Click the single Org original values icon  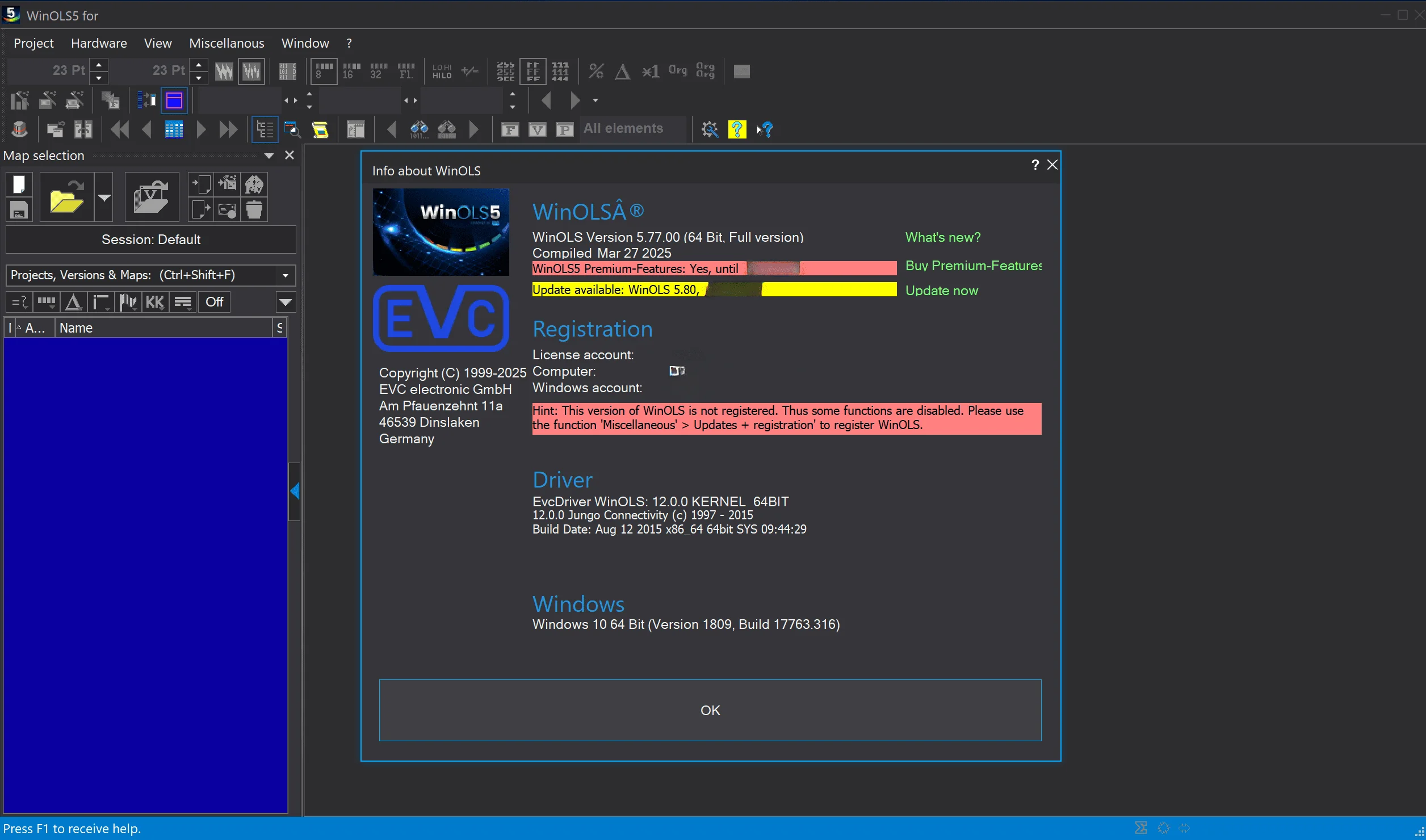[x=678, y=71]
